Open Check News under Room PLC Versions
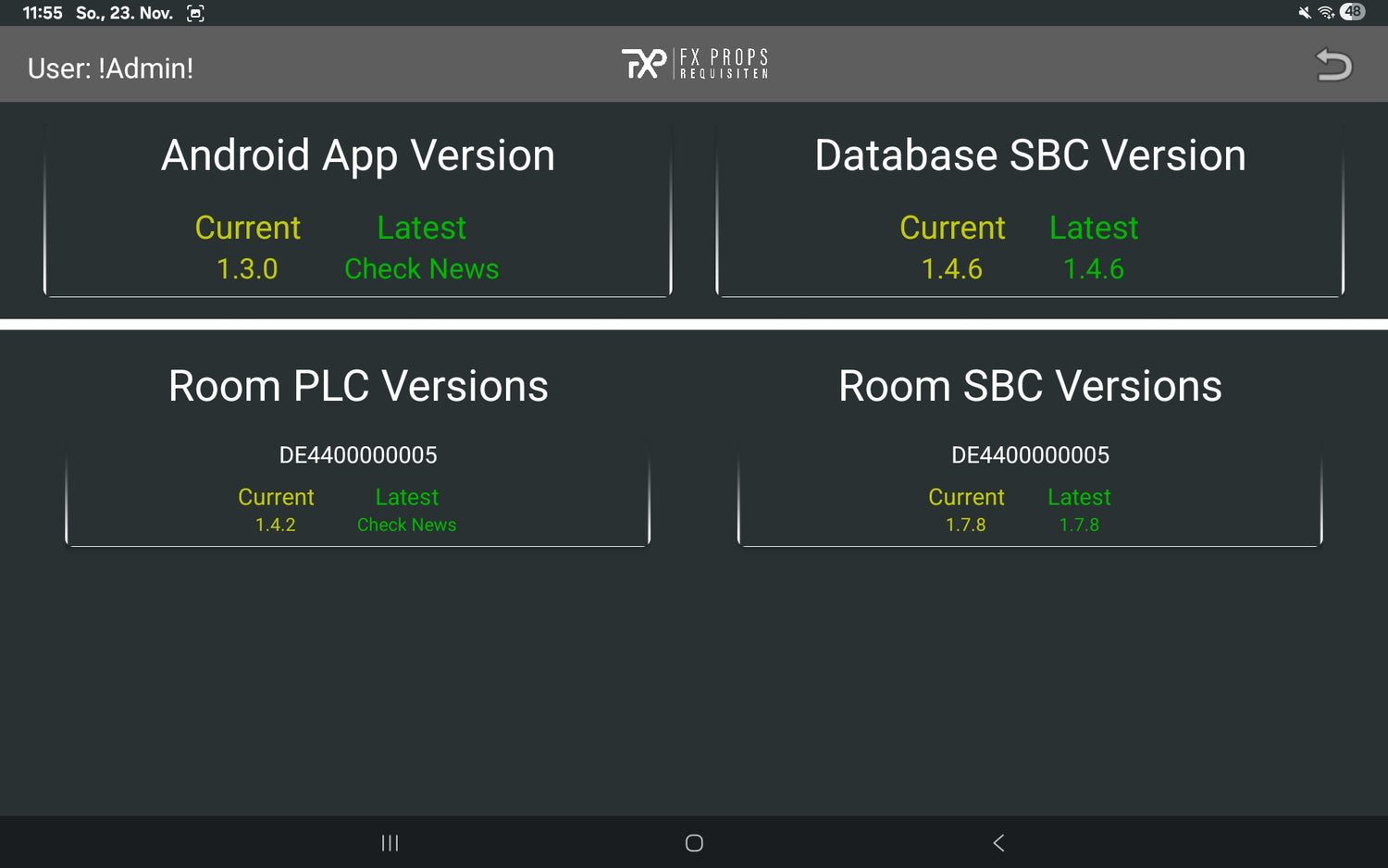The width and height of the screenshot is (1388, 868). coord(406,525)
